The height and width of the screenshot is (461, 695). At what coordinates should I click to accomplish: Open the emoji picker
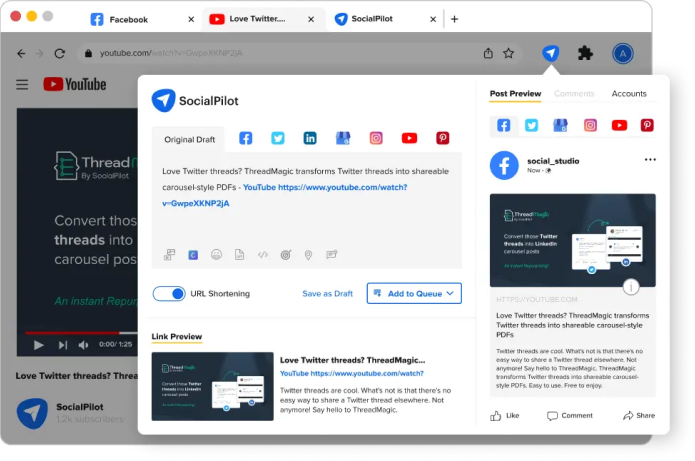click(x=216, y=254)
